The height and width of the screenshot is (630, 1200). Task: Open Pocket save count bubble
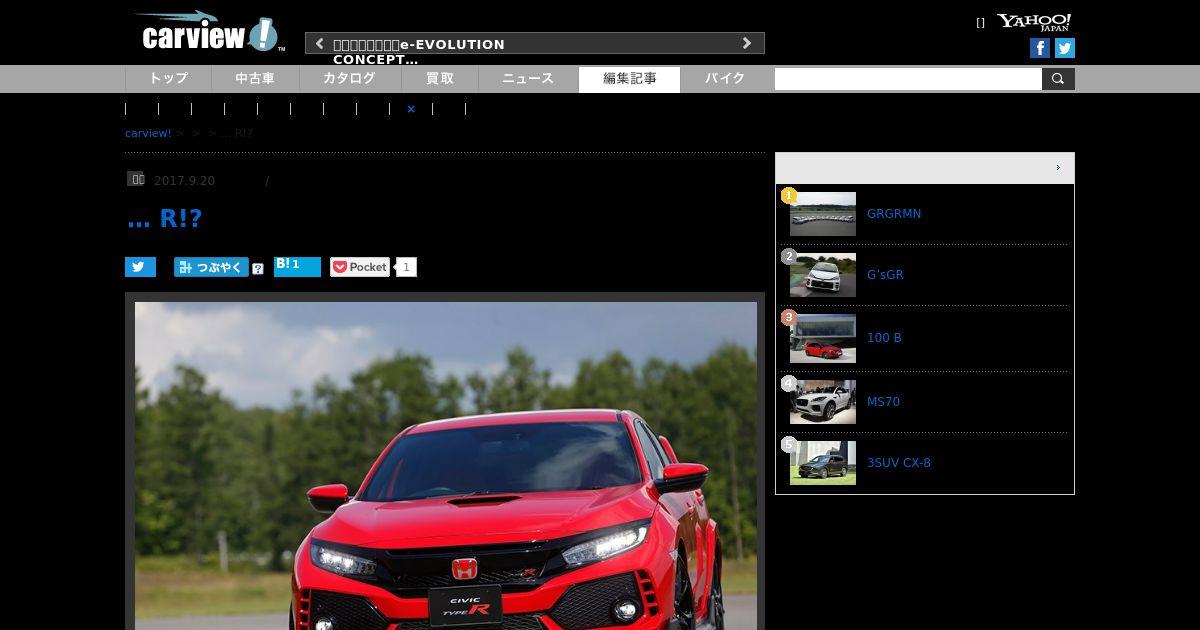[x=406, y=267]
